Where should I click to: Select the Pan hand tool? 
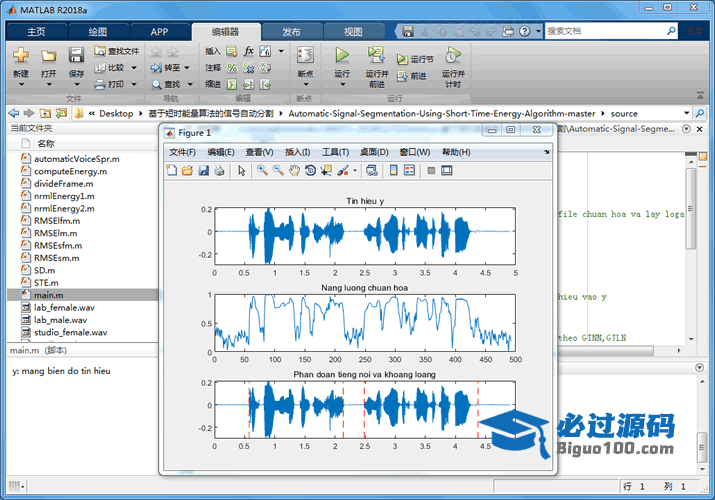[x=295, y=171]
